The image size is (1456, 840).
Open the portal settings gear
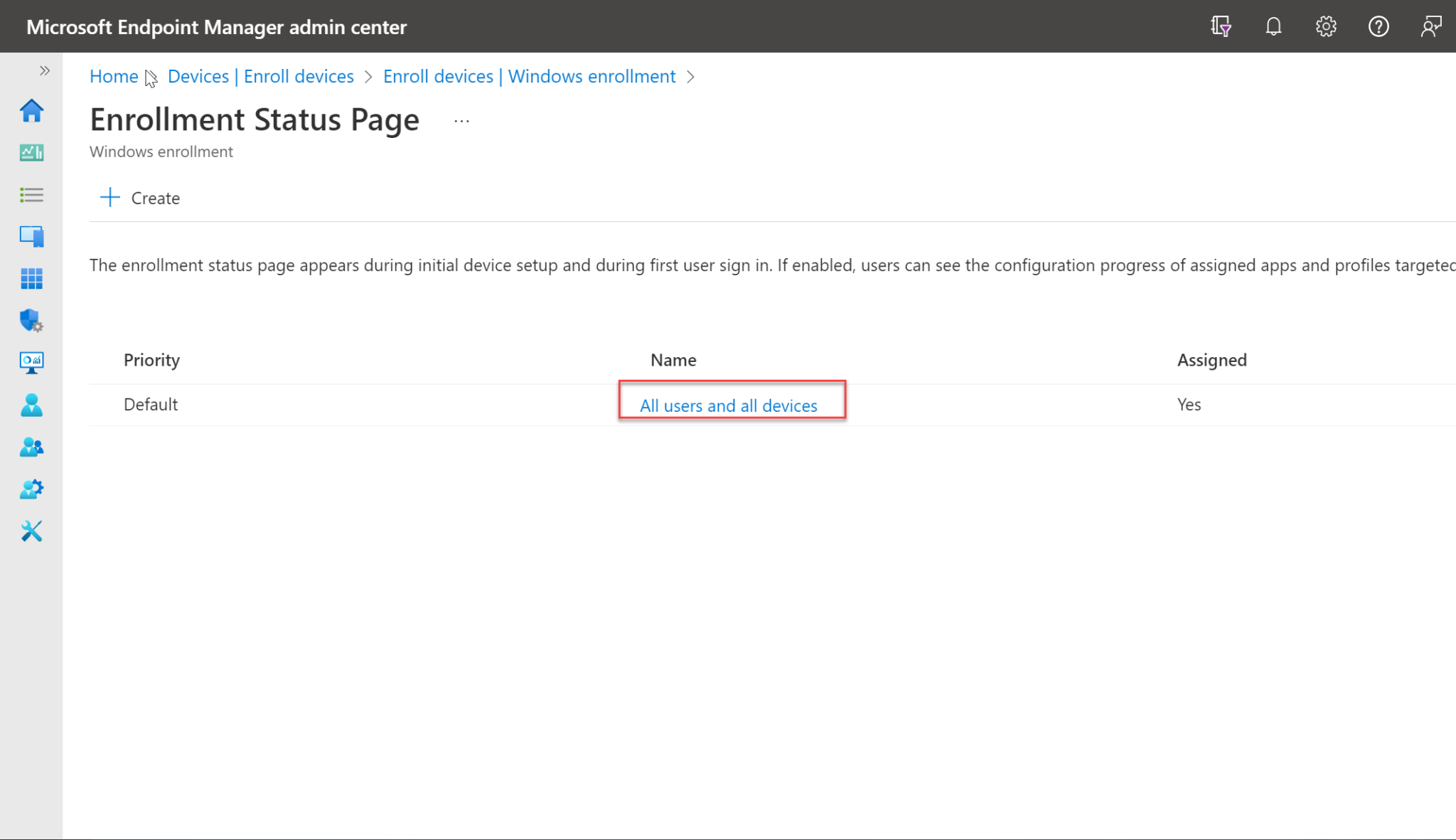tap(1325, 26)
